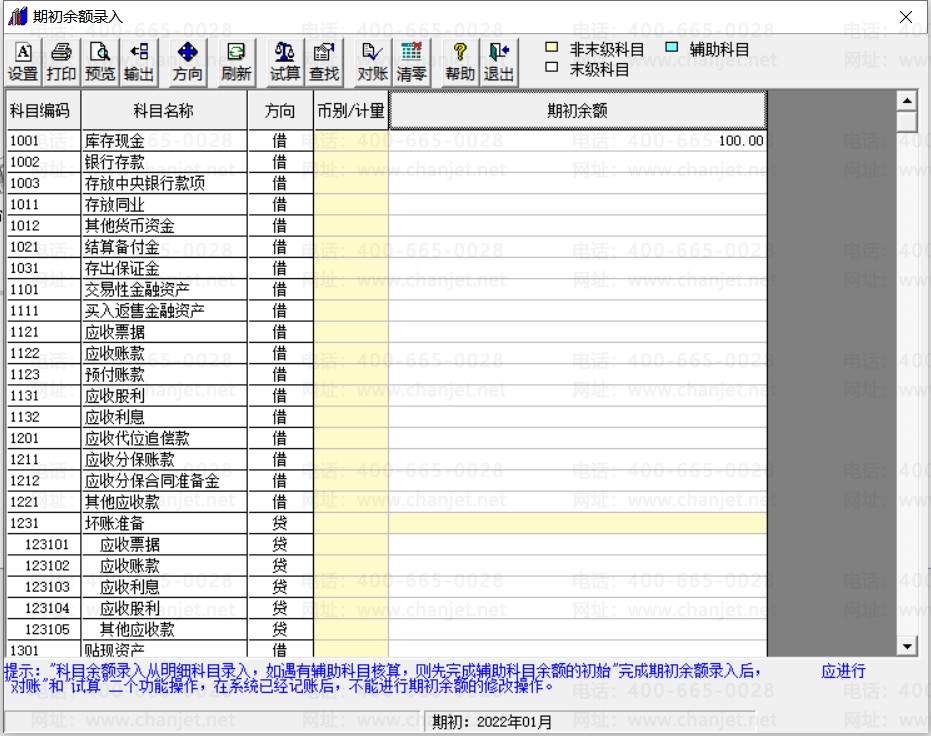Click the 末级科目 white legend box
The height and width of the screenshot is (736, 931).
(x=552, y=68)
